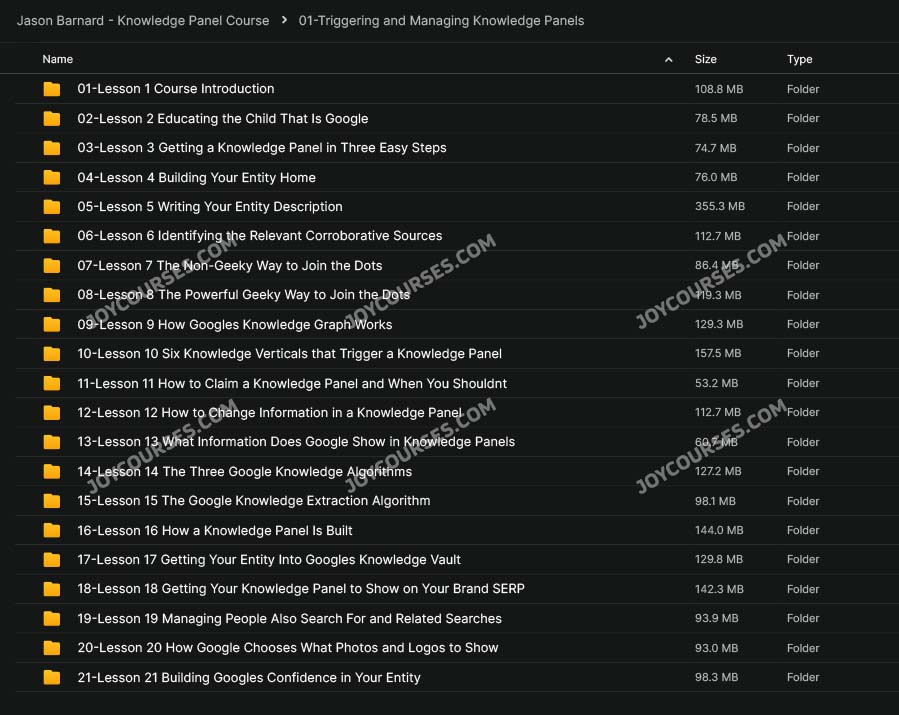Click folder icon of Lesson 4 Building Your Entity Home
The height and width of the screenshot is (715, 899).
(52, 177)
